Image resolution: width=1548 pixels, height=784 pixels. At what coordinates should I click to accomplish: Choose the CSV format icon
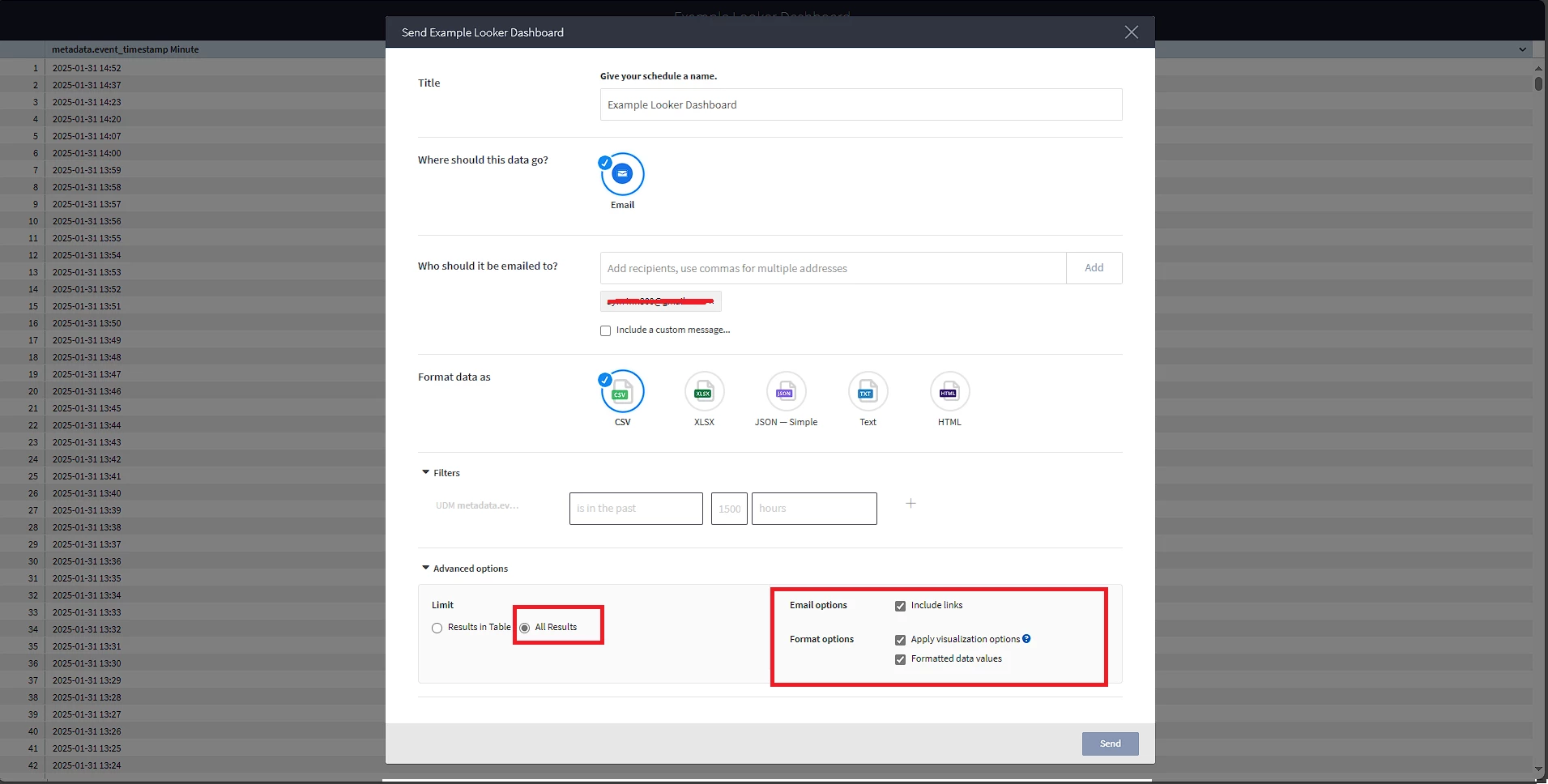pos(622,392)
